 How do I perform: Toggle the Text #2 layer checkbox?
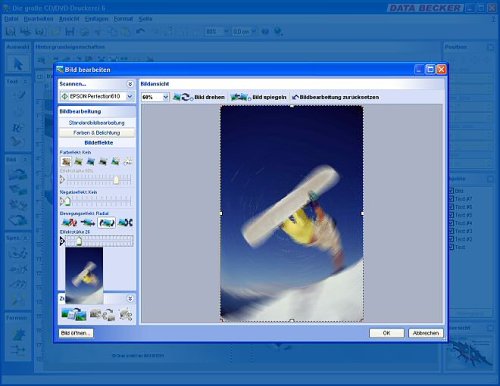pyautogui.click(x=451, y=239)
